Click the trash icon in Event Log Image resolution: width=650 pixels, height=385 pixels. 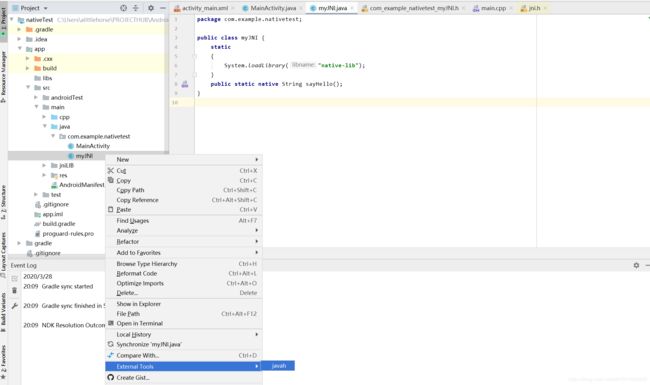[x=15, y=291]
